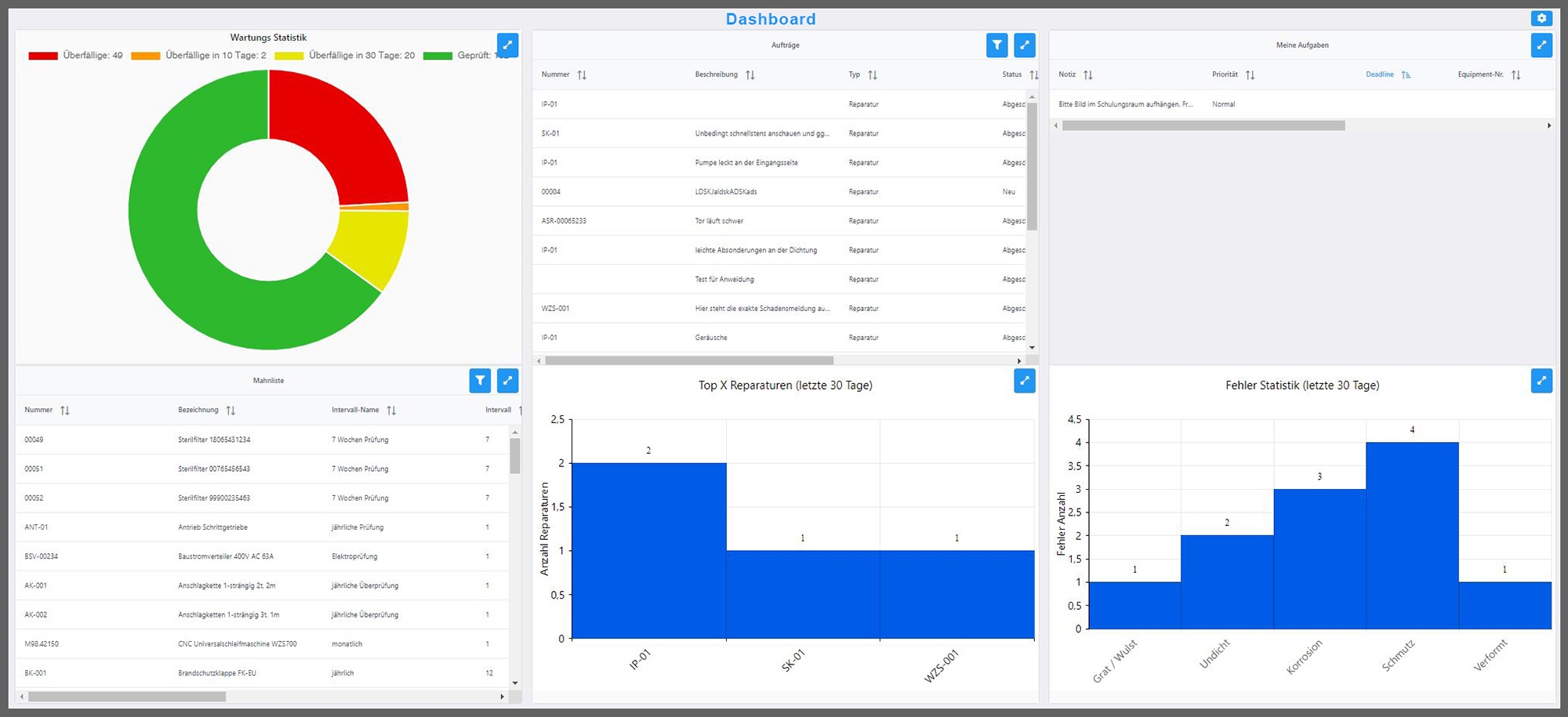Sort Meine Aufgaben by Notiz
The height and width of the screenshot is (717, 1568).
1087,75
